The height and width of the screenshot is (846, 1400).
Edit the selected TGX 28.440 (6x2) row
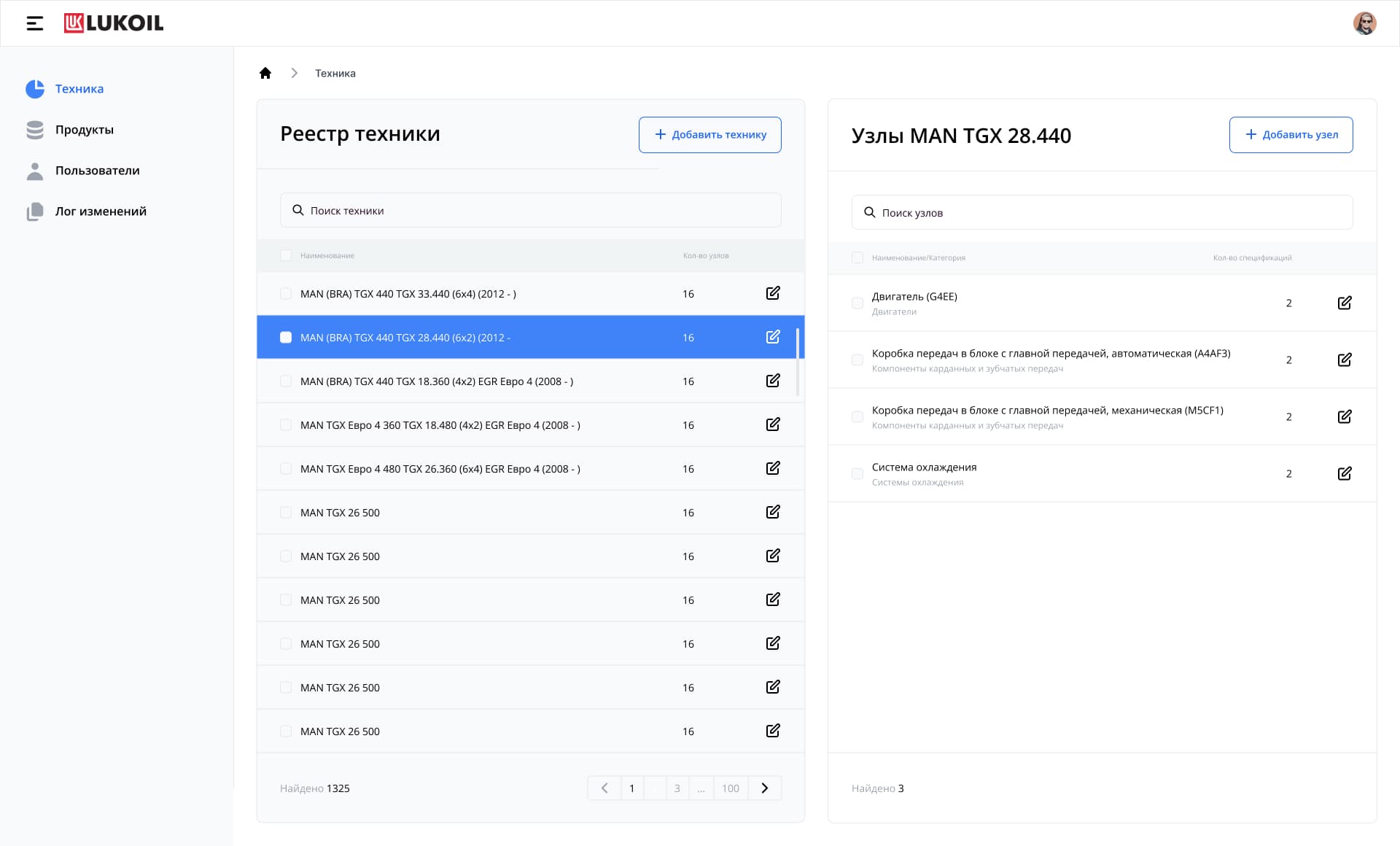click(773, 337)
